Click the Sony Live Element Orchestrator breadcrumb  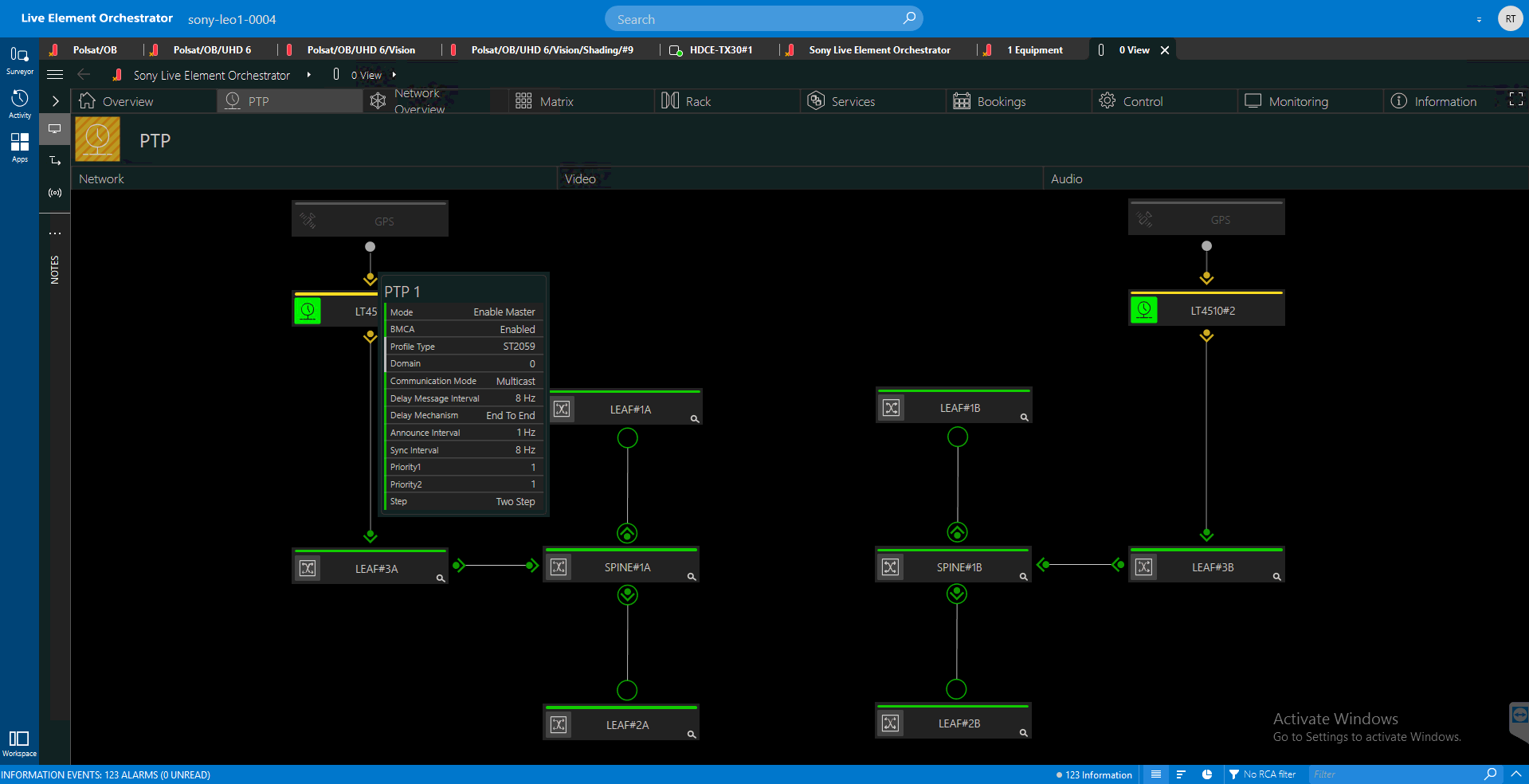click(x=212, y=75)
